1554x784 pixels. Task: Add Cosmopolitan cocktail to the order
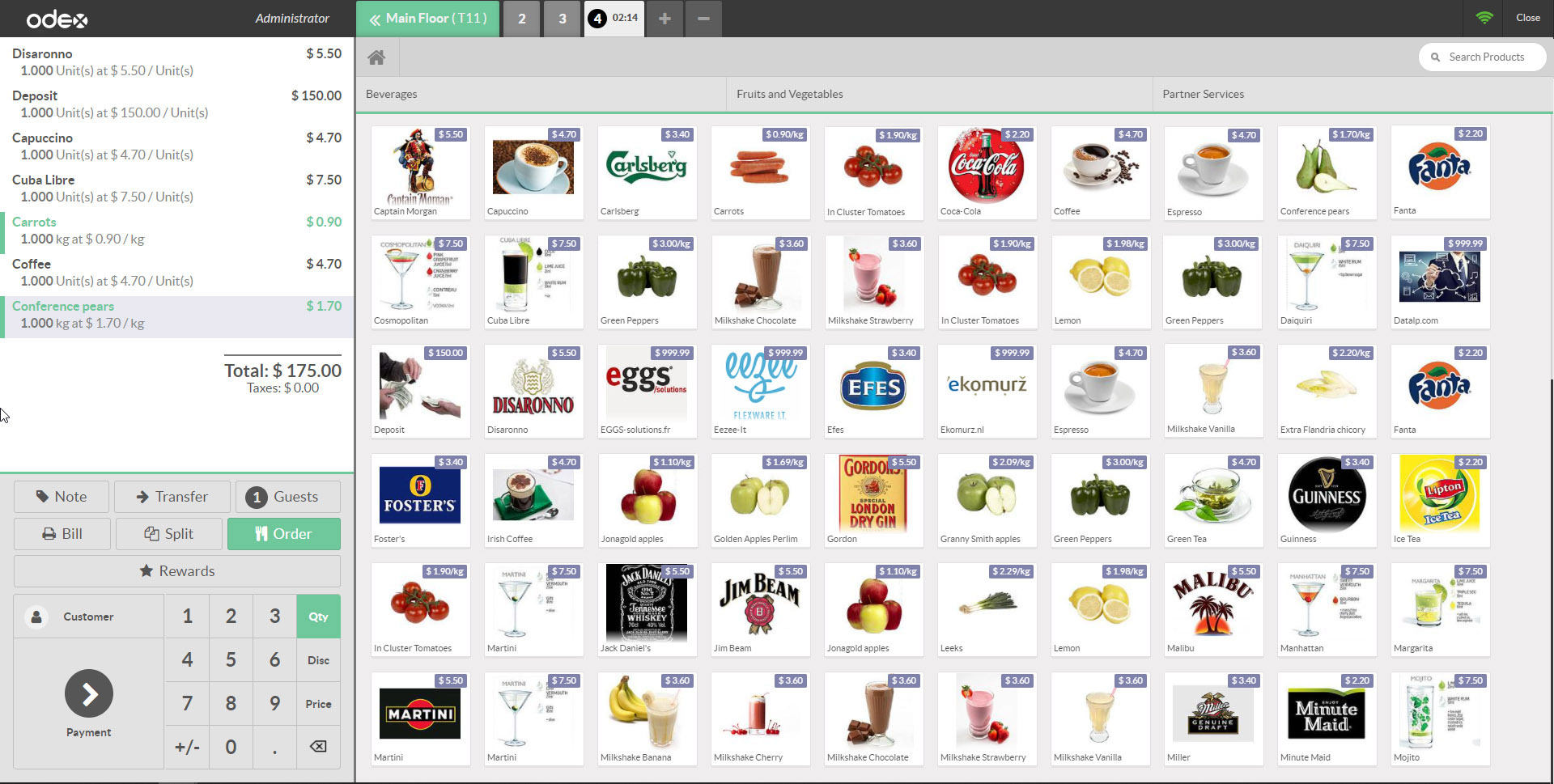click(x=420, y=282)
